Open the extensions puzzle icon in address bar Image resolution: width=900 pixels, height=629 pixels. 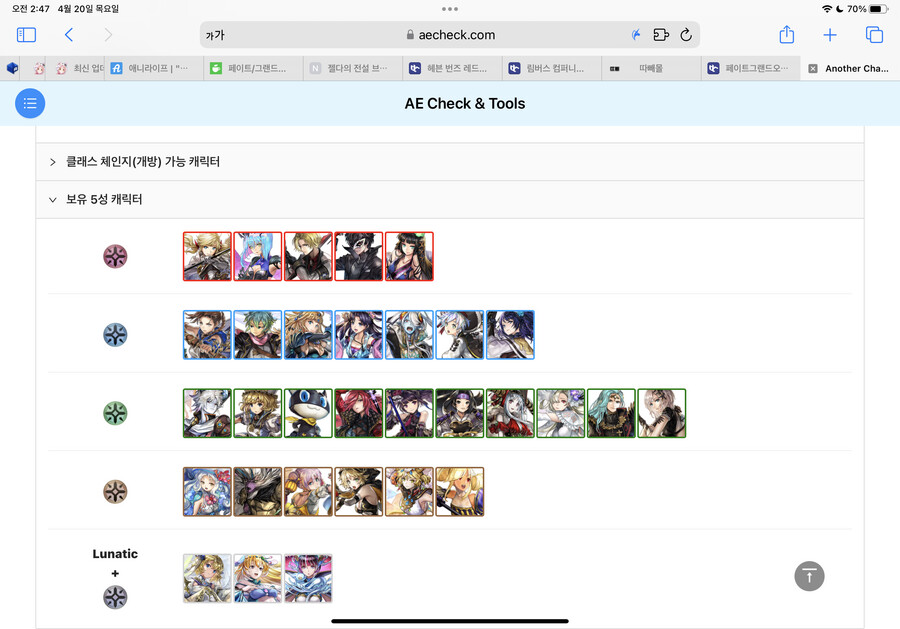(x=661, y=35)
